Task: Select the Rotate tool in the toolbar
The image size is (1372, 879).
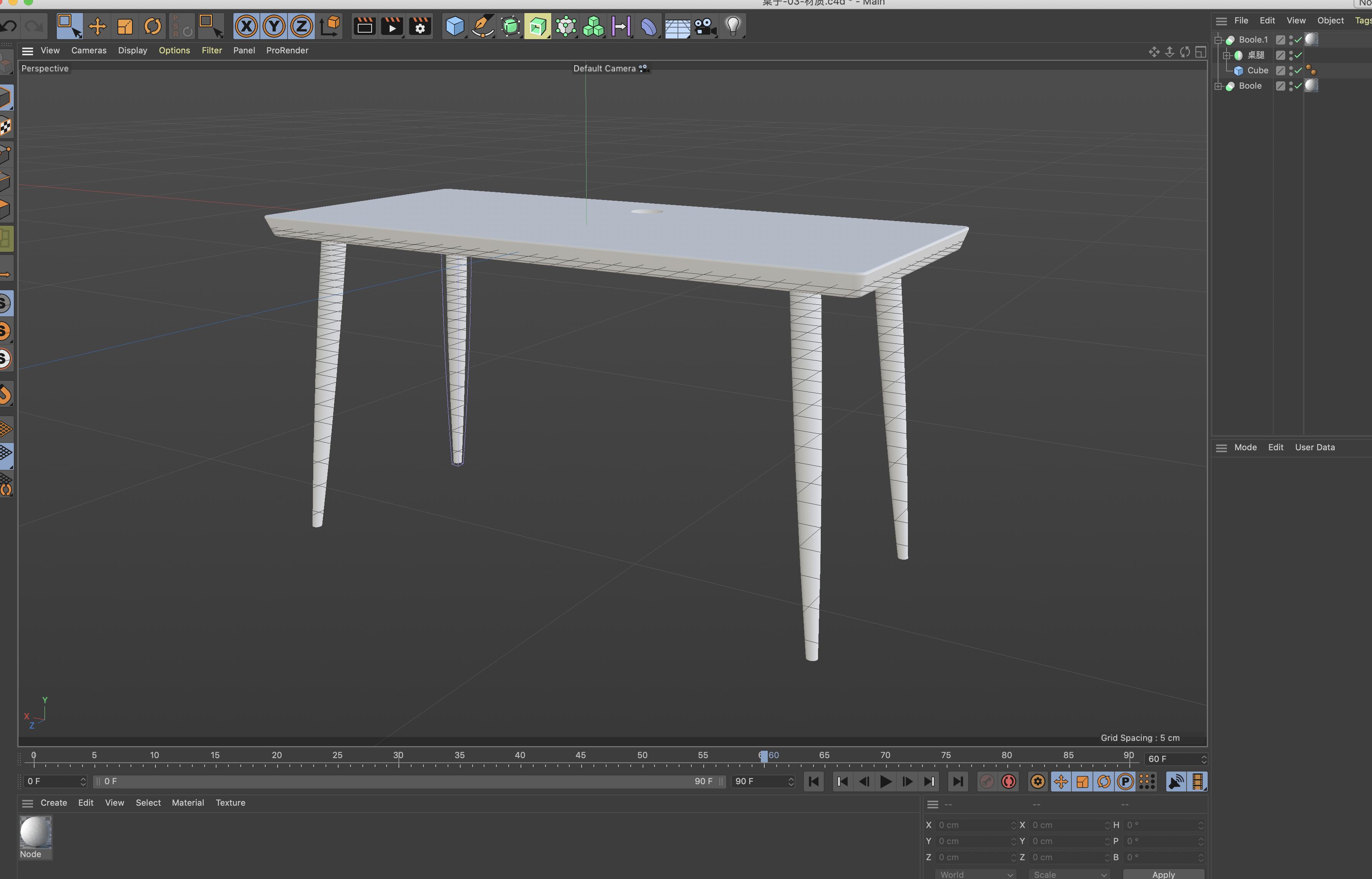Action: tap(152, 26)
